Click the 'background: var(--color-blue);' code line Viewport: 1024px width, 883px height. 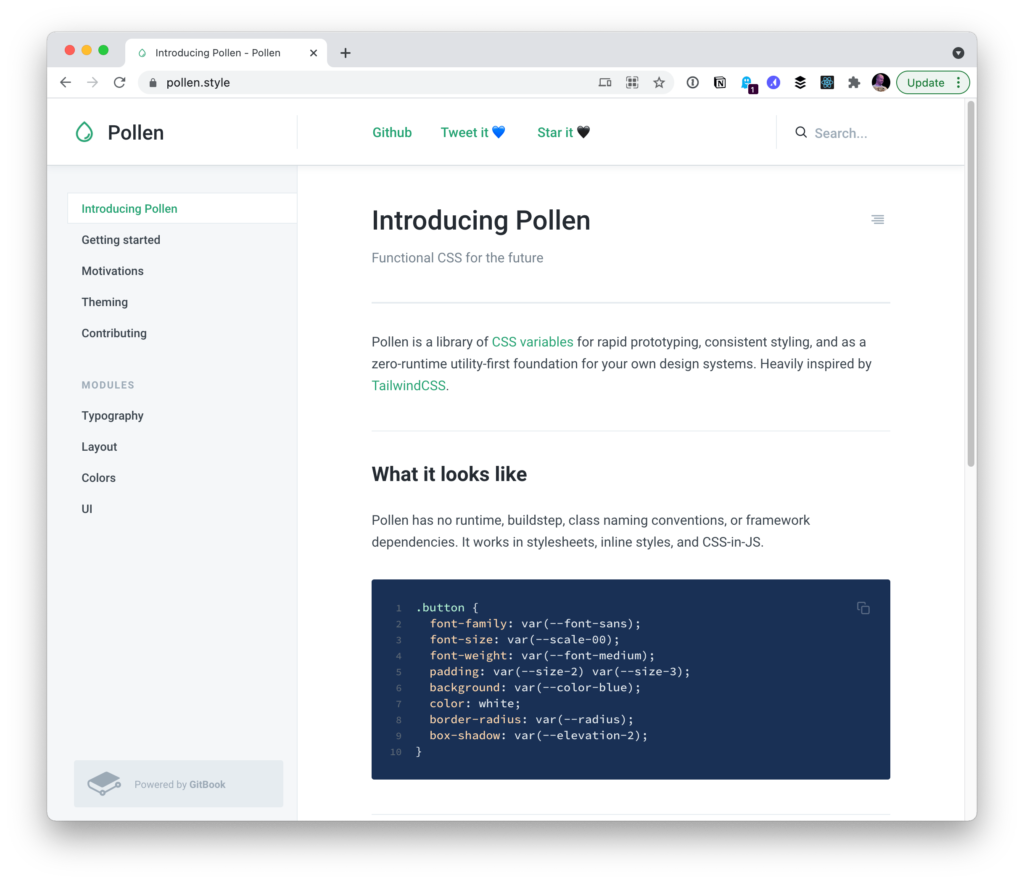tap(535, 688)
